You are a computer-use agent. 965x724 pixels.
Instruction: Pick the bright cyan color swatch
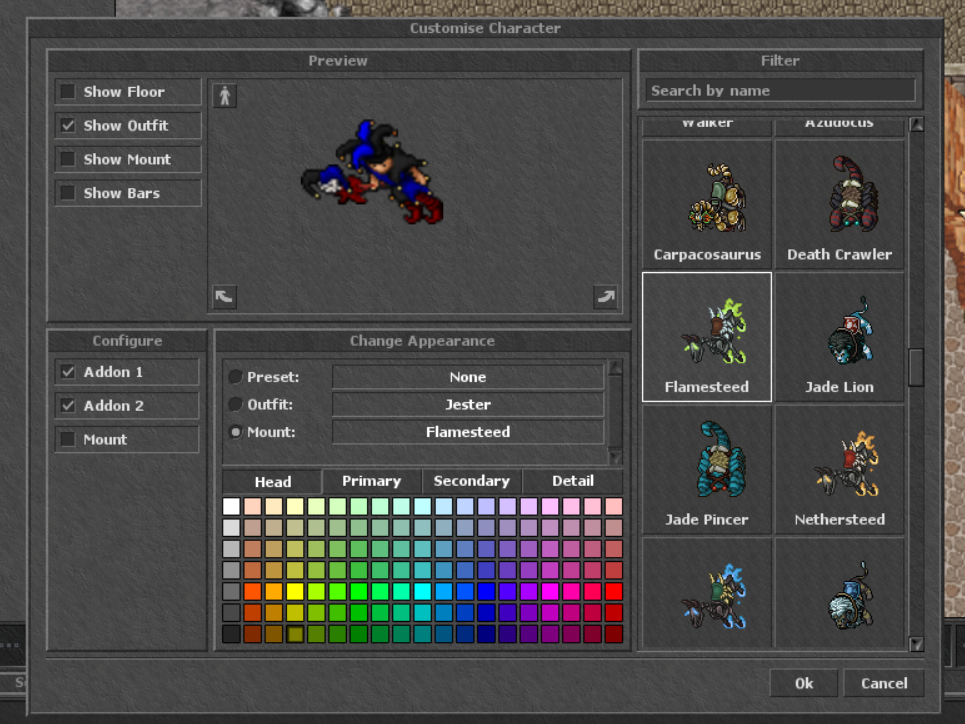coord(422,592)
